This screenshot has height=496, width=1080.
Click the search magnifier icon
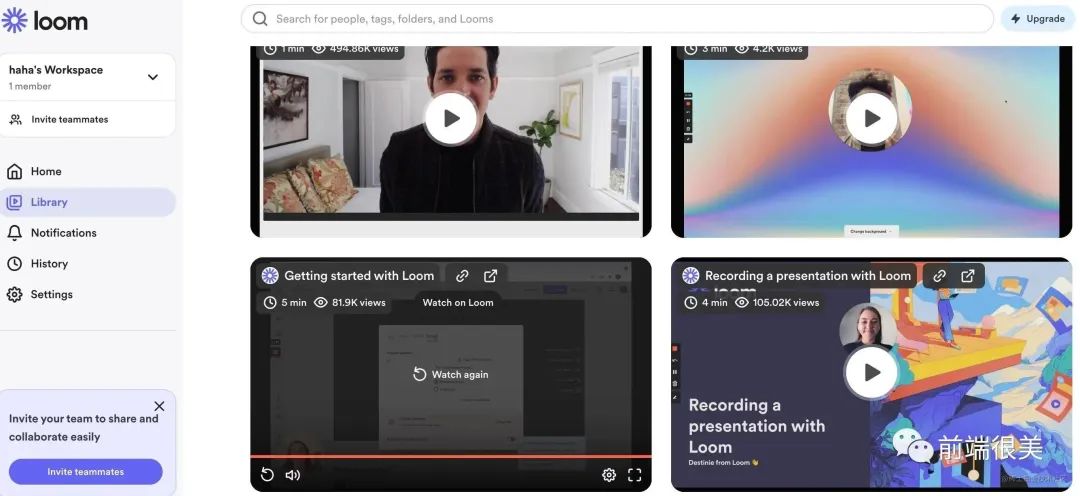click(x=260, y=19)
